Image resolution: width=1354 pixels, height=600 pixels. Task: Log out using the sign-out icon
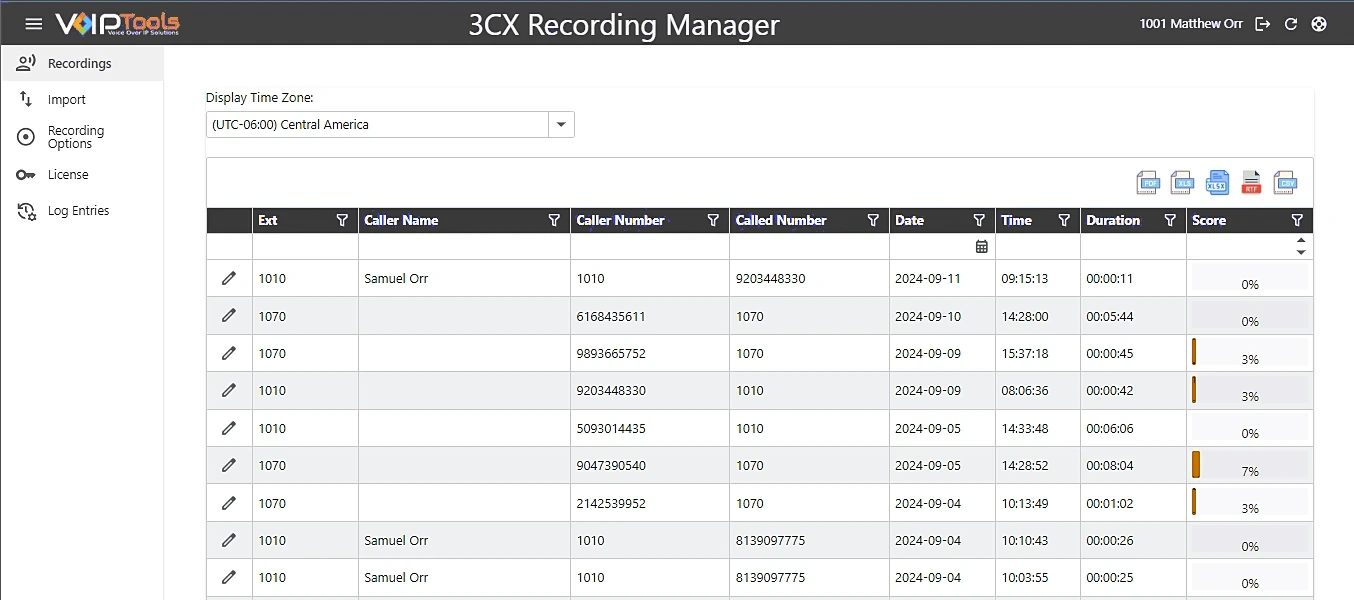(1263, 24)
